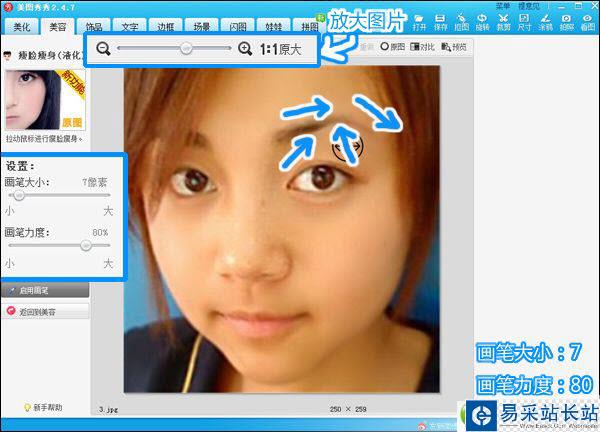Screen dimensions: 600x432
Task: Launch the 抠图 cutout tool
Action: click(x=461, y=22)
